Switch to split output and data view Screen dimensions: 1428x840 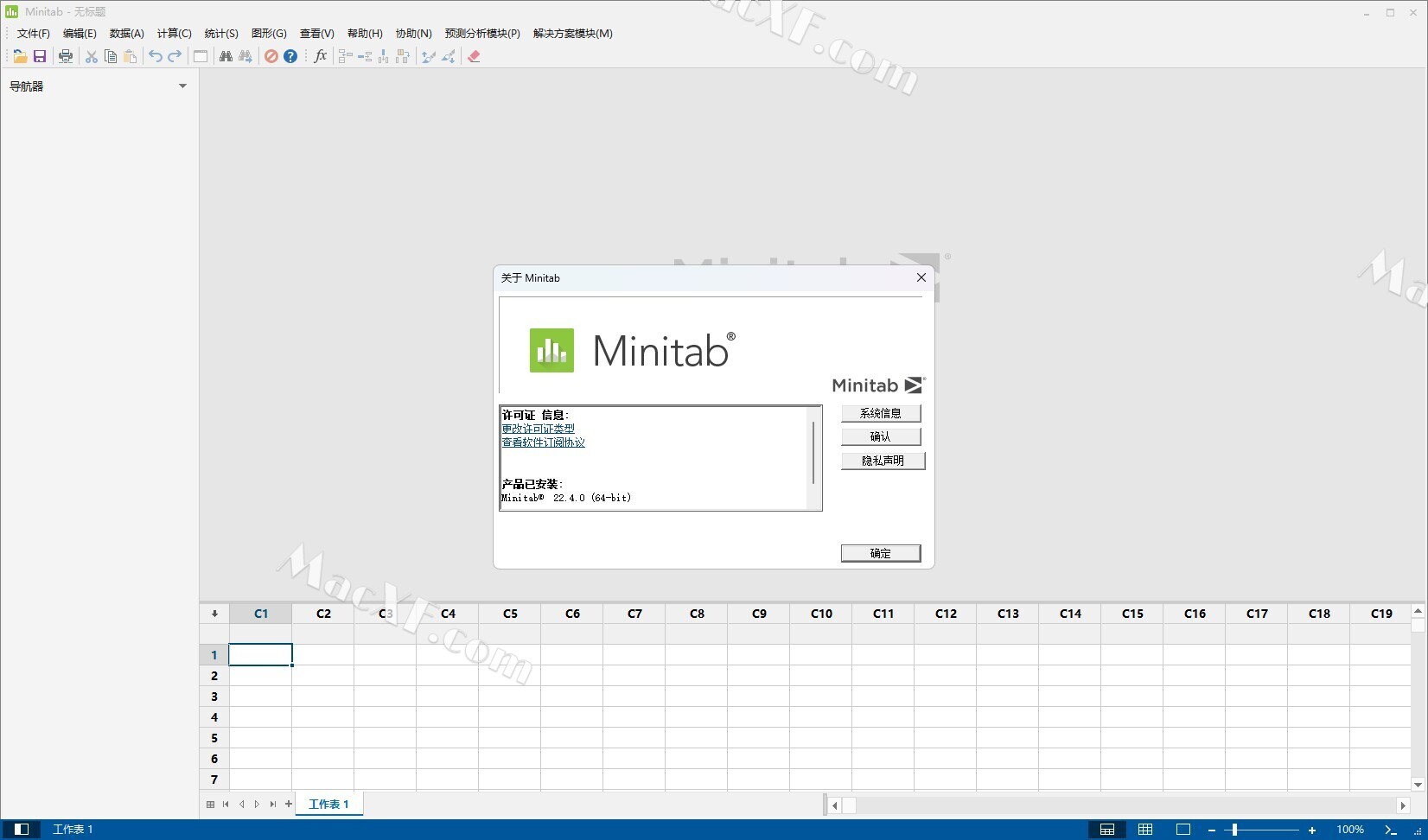click(x=1107, y=829)
